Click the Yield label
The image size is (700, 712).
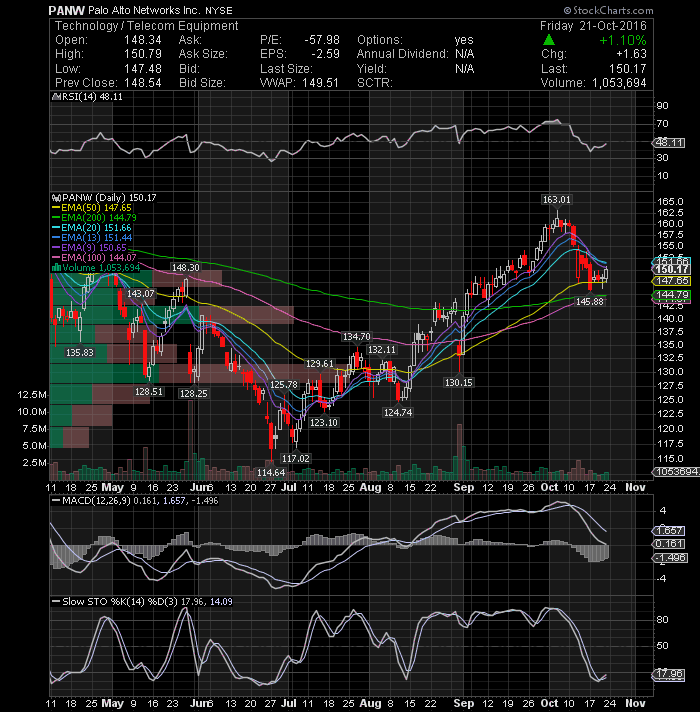[x=372, y=69]
